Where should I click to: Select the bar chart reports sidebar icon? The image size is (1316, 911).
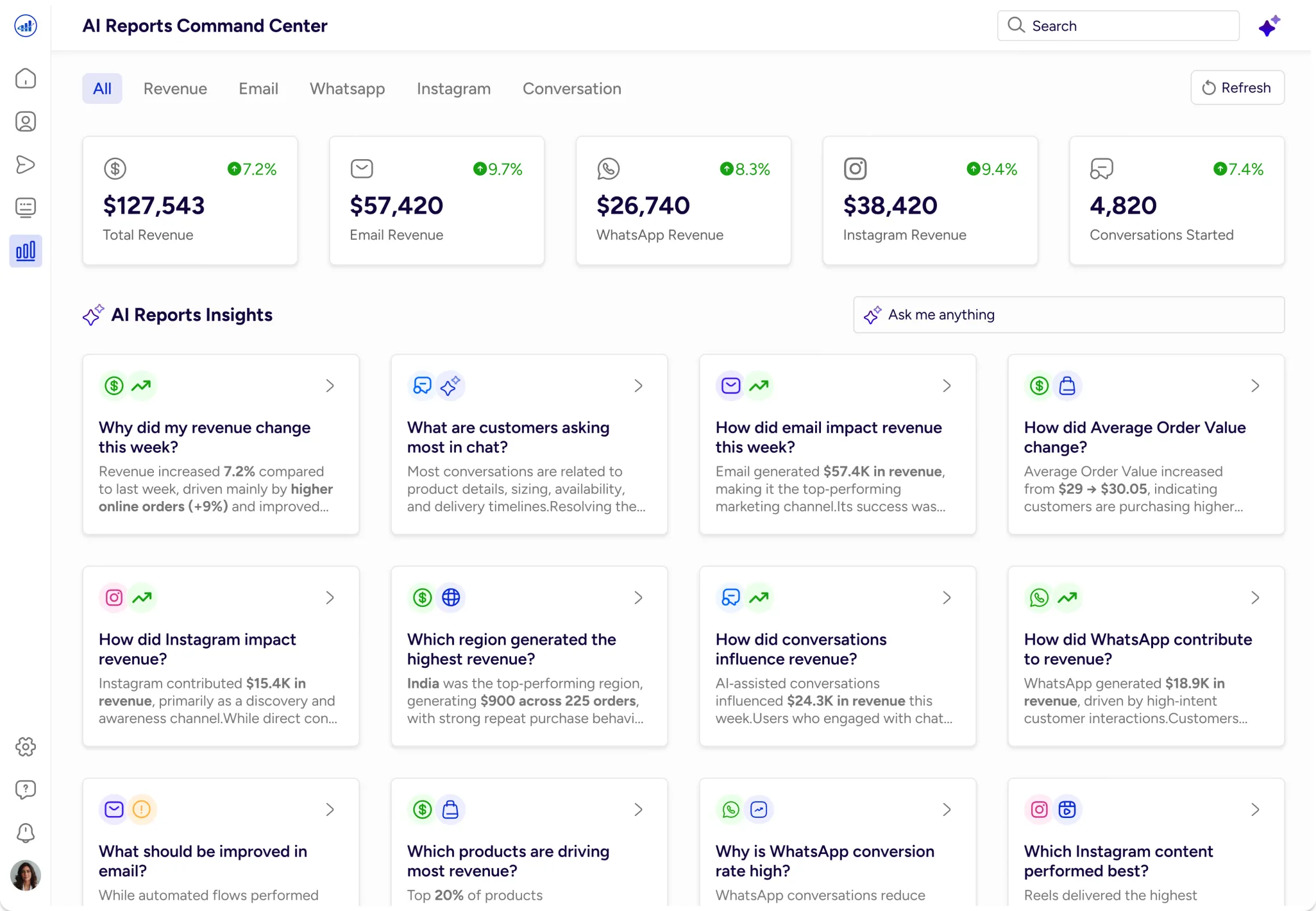(x=26, y=251)
